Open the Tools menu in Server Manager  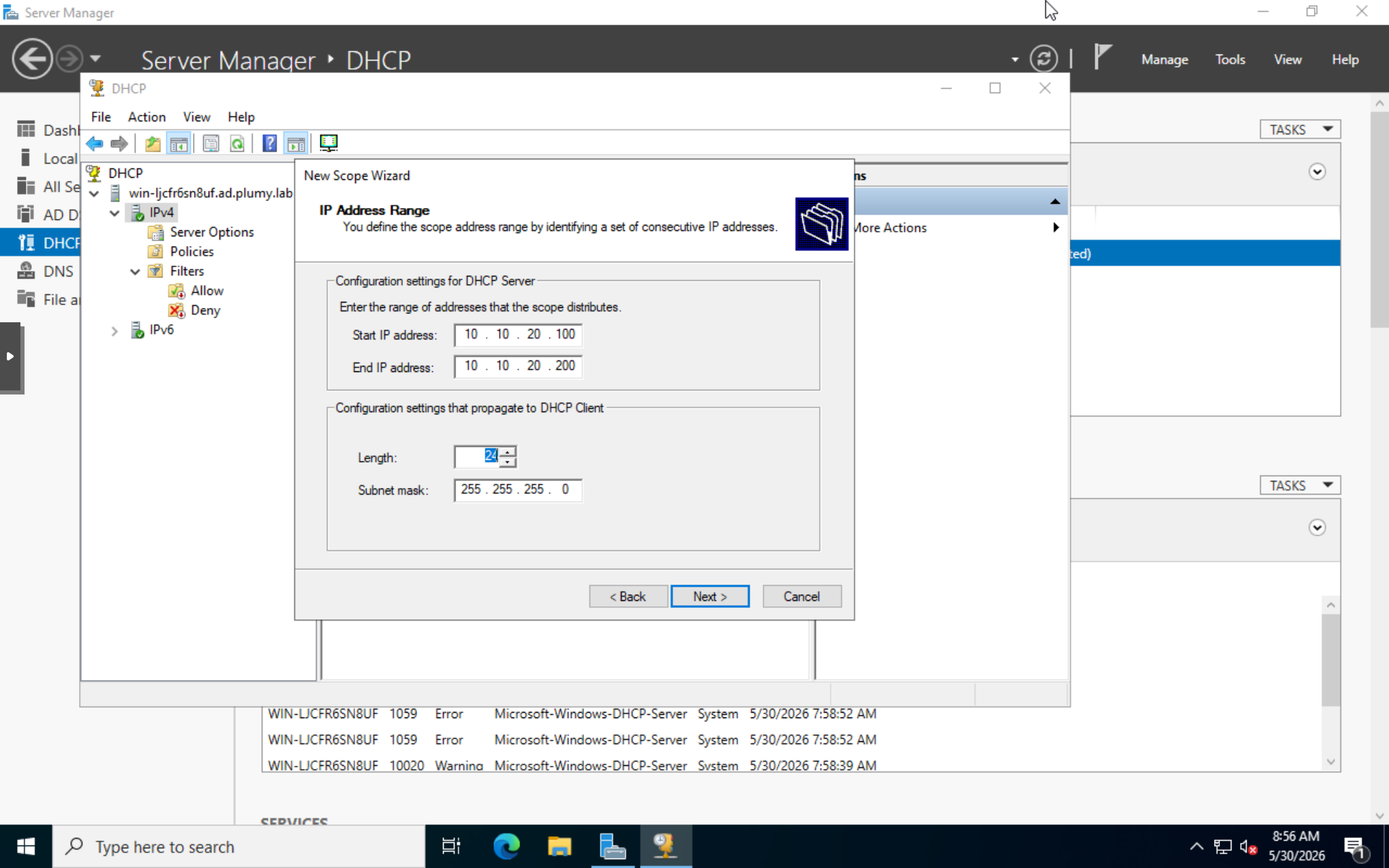[x=1230, y=60]
